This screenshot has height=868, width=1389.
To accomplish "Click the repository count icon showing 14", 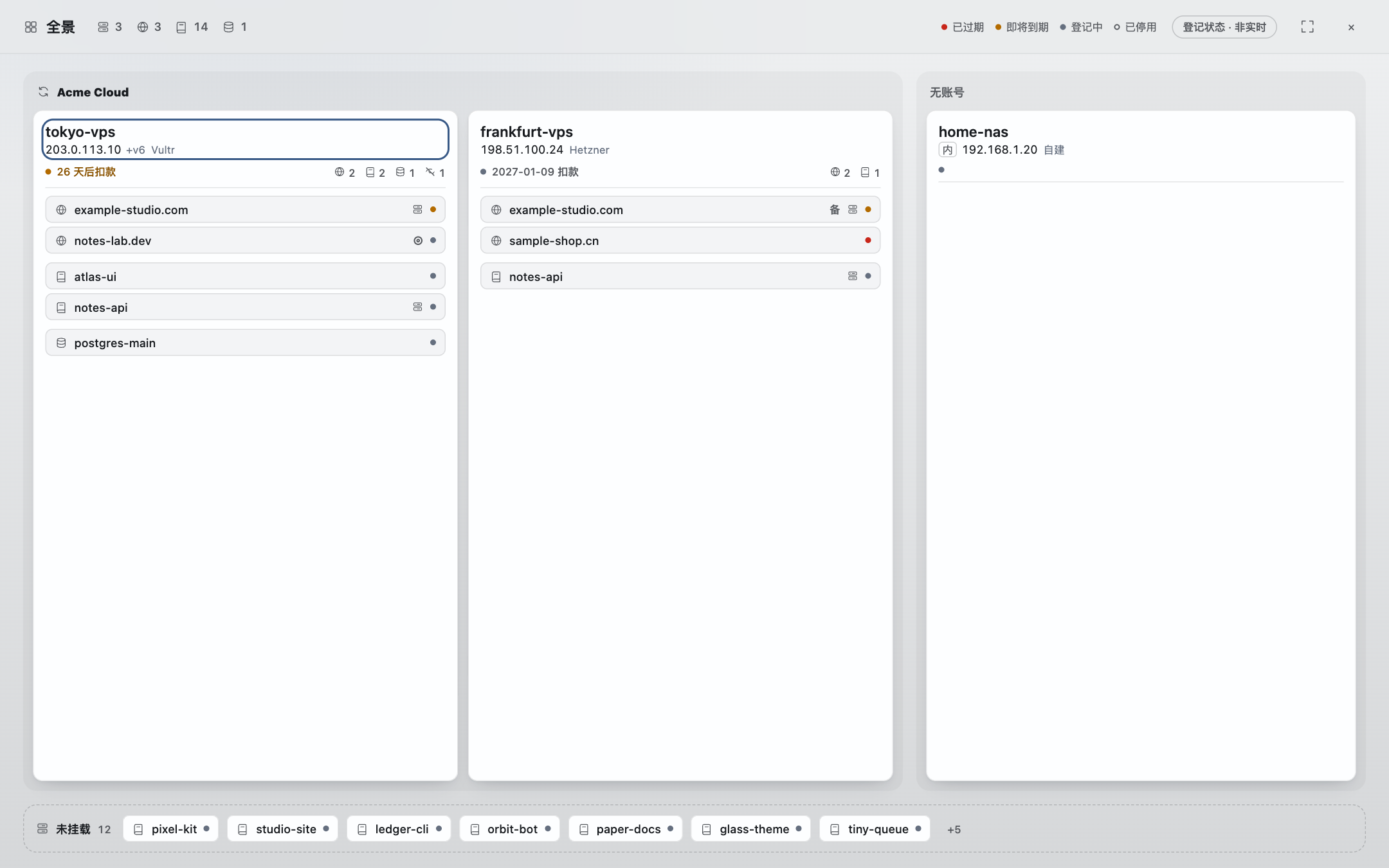I will pyautogui.click(x=181, y=27).
